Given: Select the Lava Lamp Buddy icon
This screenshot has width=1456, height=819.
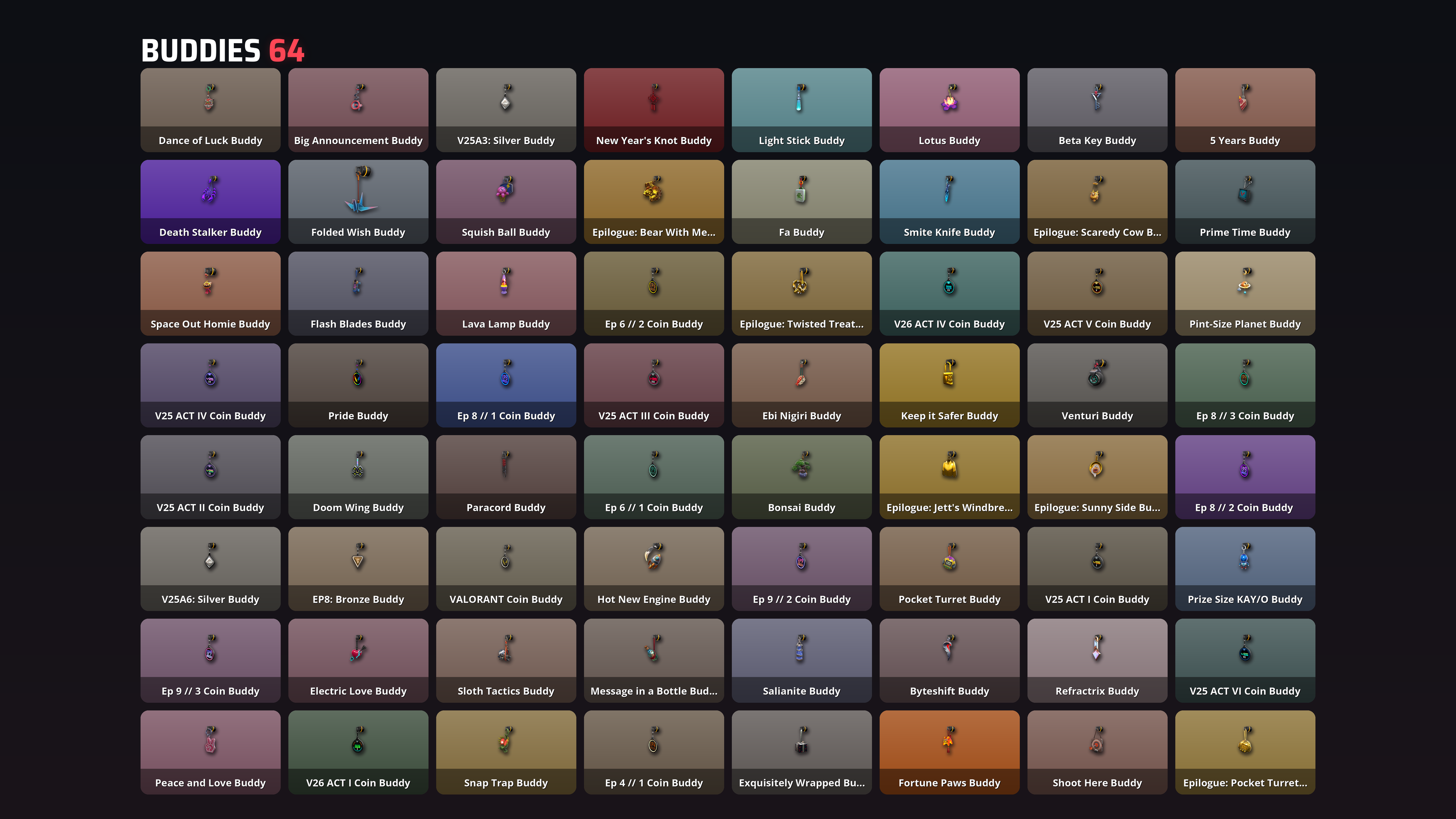Looking at the screenshot, I should (505, 281).
